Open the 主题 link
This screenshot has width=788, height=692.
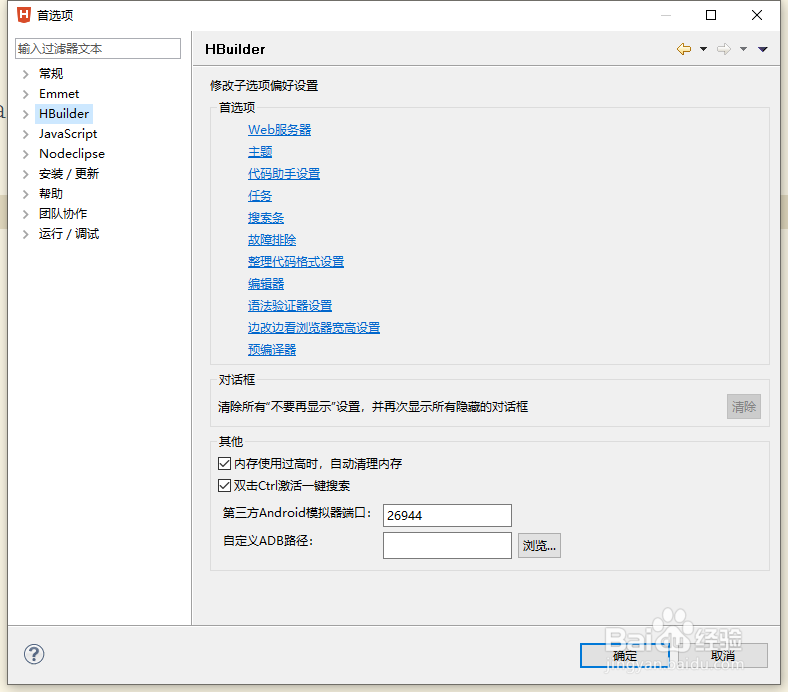pos(260,152)
